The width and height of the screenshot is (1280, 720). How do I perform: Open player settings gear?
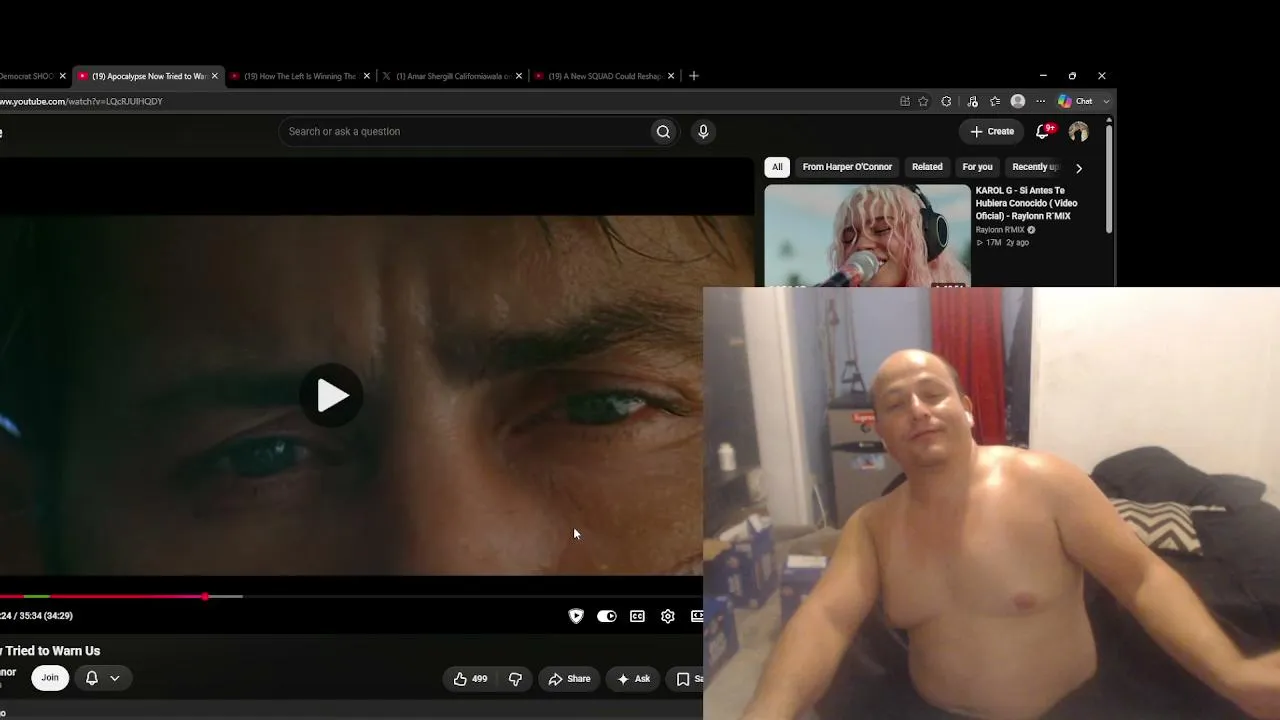point(668,616)
